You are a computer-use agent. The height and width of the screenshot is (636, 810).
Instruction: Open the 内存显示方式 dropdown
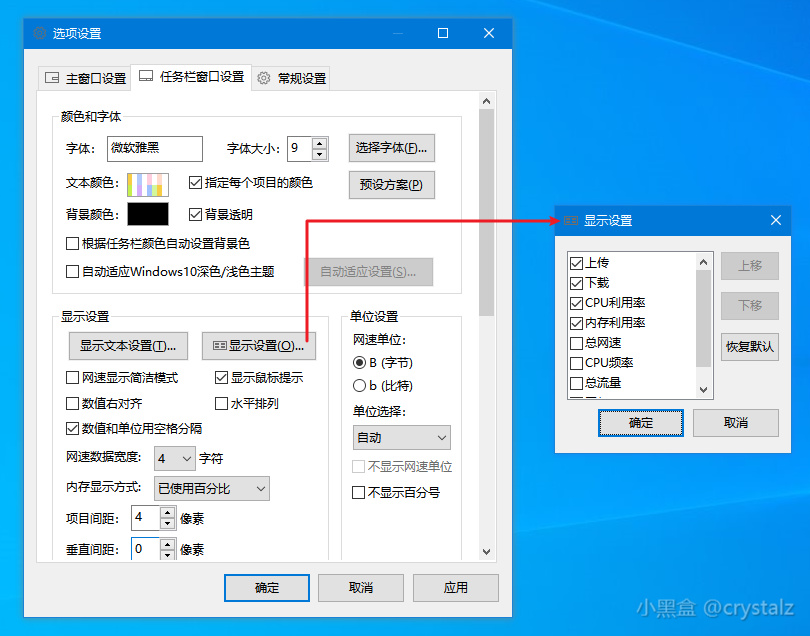click(x=212, y=488)
